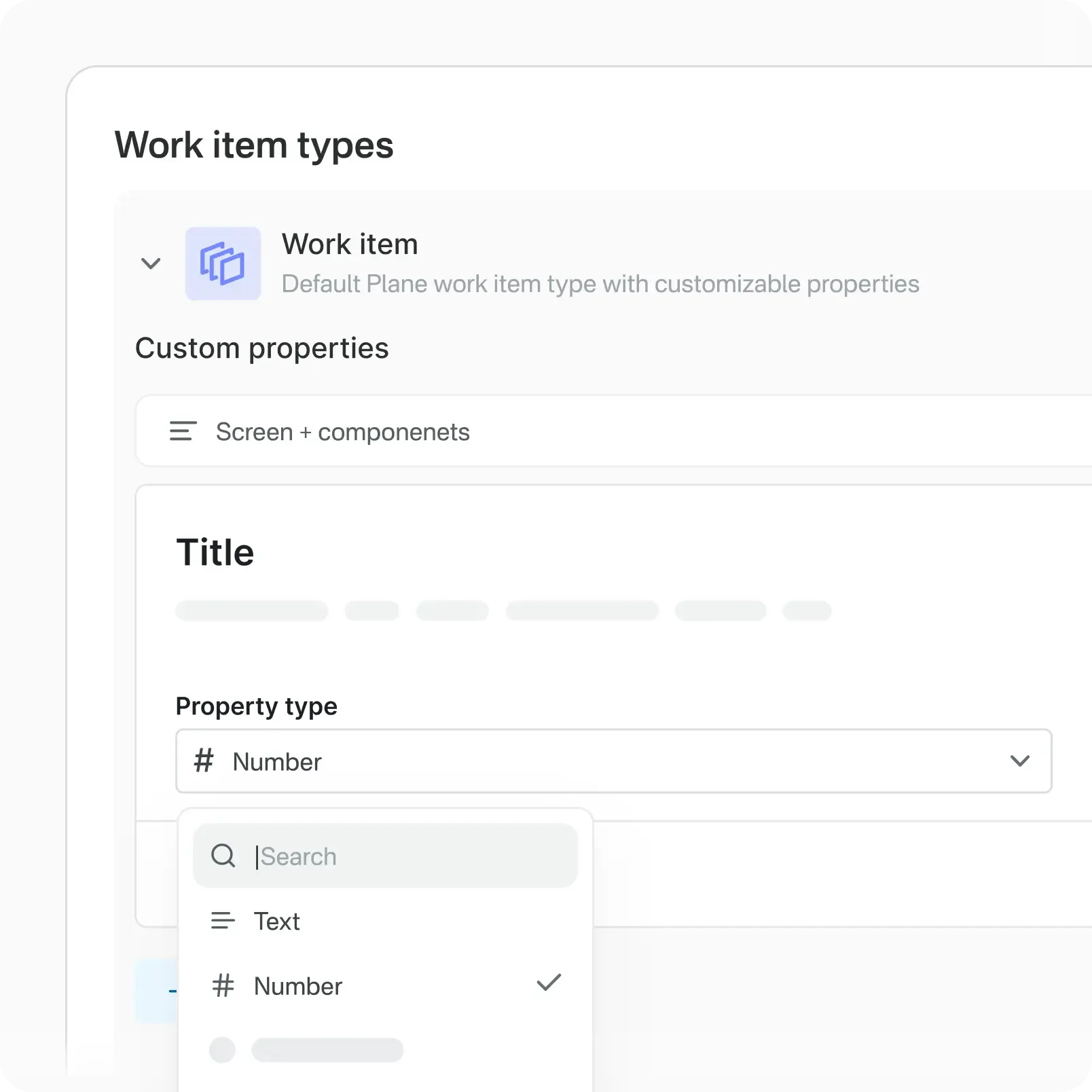Click the Number value to reopen the dropdown

[x=276, y=761]
